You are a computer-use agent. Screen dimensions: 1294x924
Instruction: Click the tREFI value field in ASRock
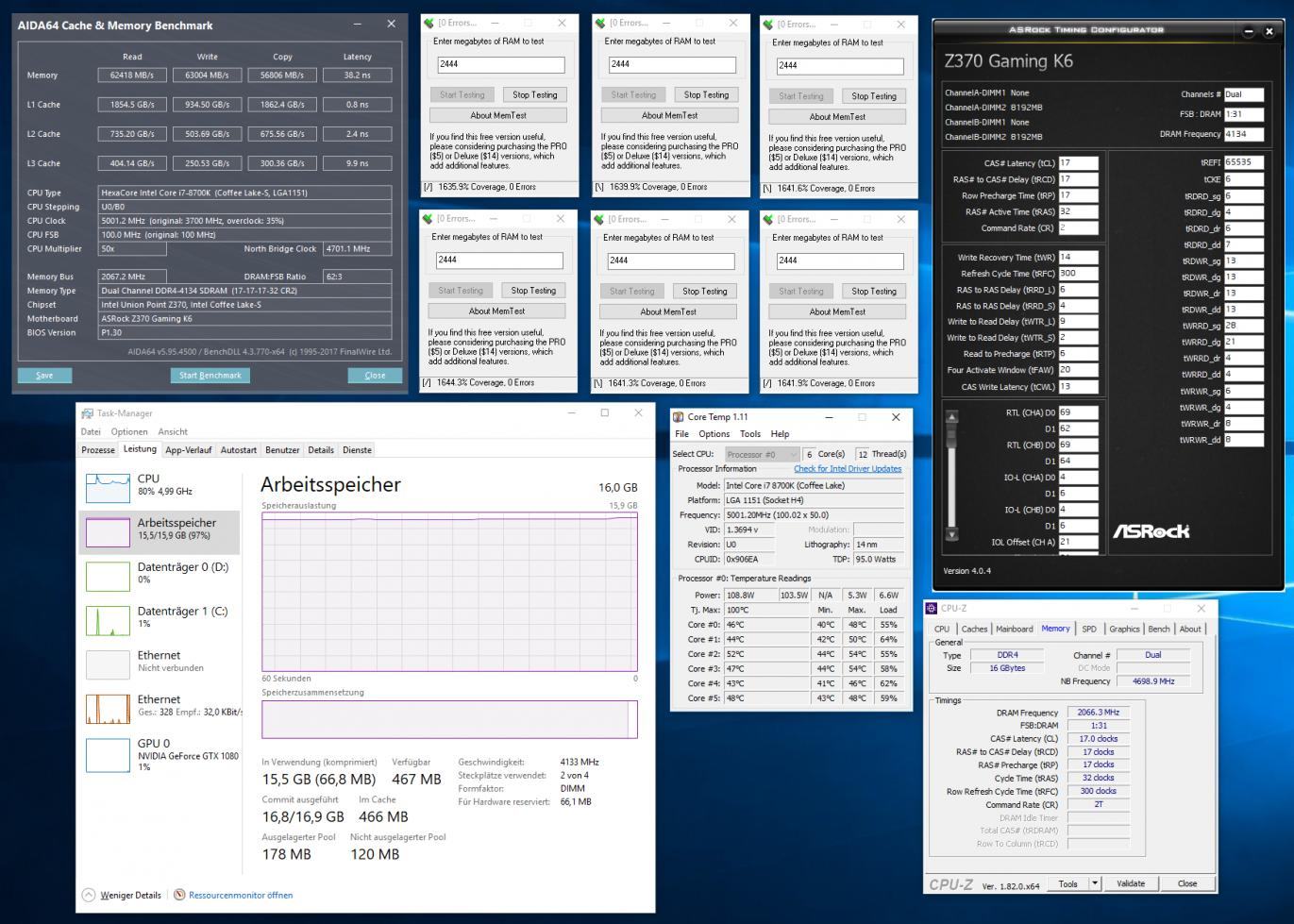[x=1243, y=162]
